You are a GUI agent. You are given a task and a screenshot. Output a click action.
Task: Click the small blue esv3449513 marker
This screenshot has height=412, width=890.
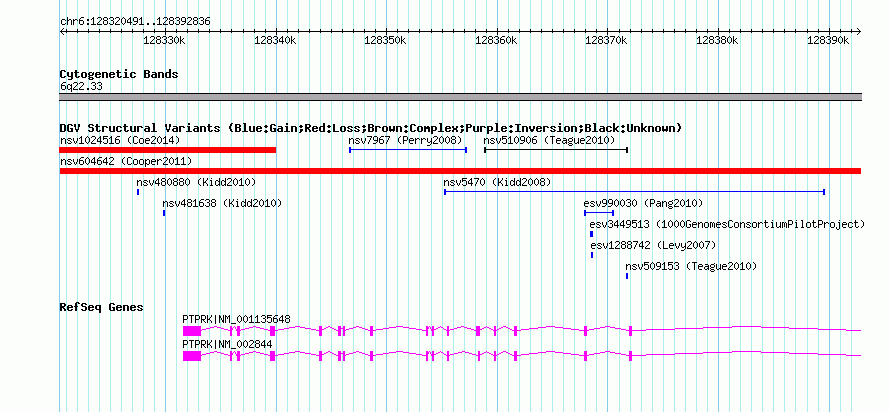(591, 234)
